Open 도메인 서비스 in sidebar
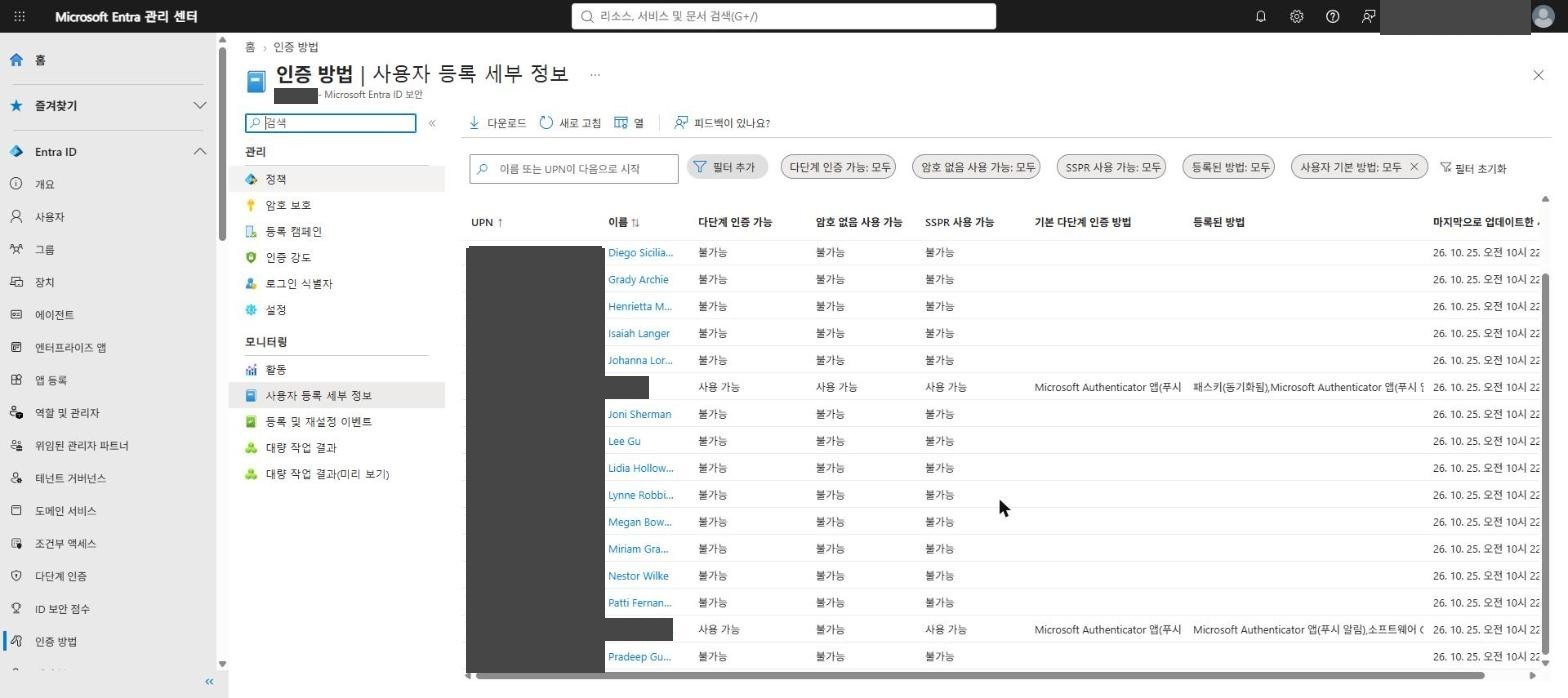The width and height of the screenshot is (1568, 698). pos(65,511)
